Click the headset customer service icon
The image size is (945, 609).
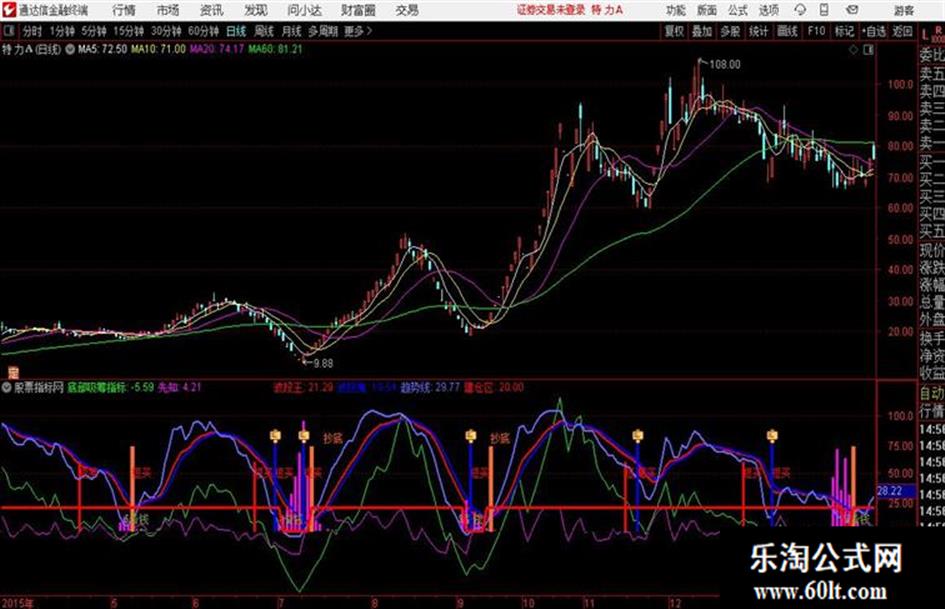pos(800,10)
